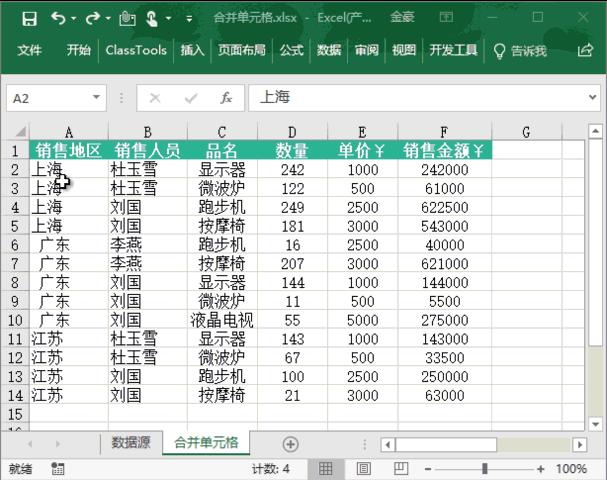Switch to Page Break Preview icon
This screenshot has height=480, width=607.
[401, 468]
